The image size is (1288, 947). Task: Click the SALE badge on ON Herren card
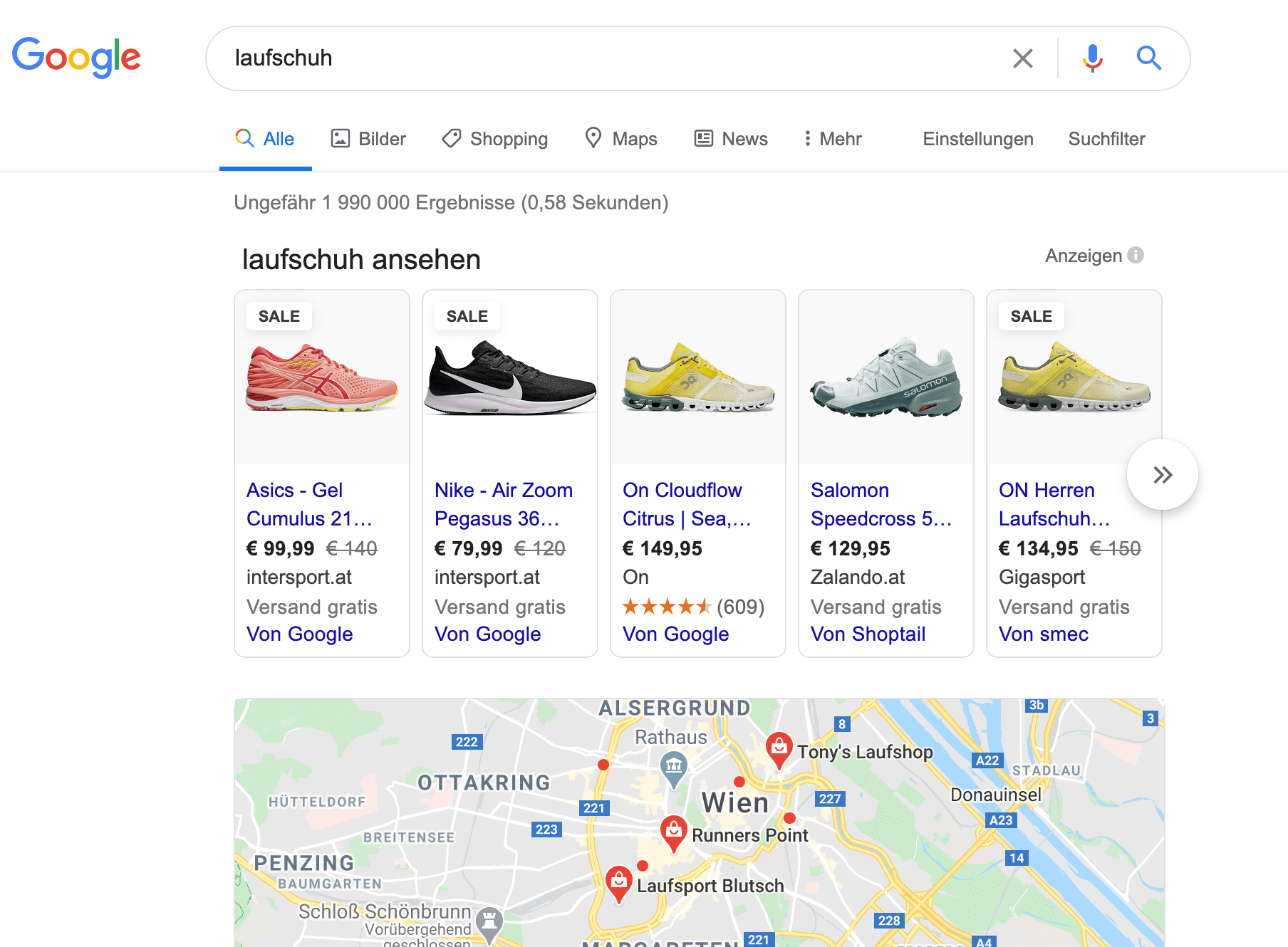pos(1032,316)
